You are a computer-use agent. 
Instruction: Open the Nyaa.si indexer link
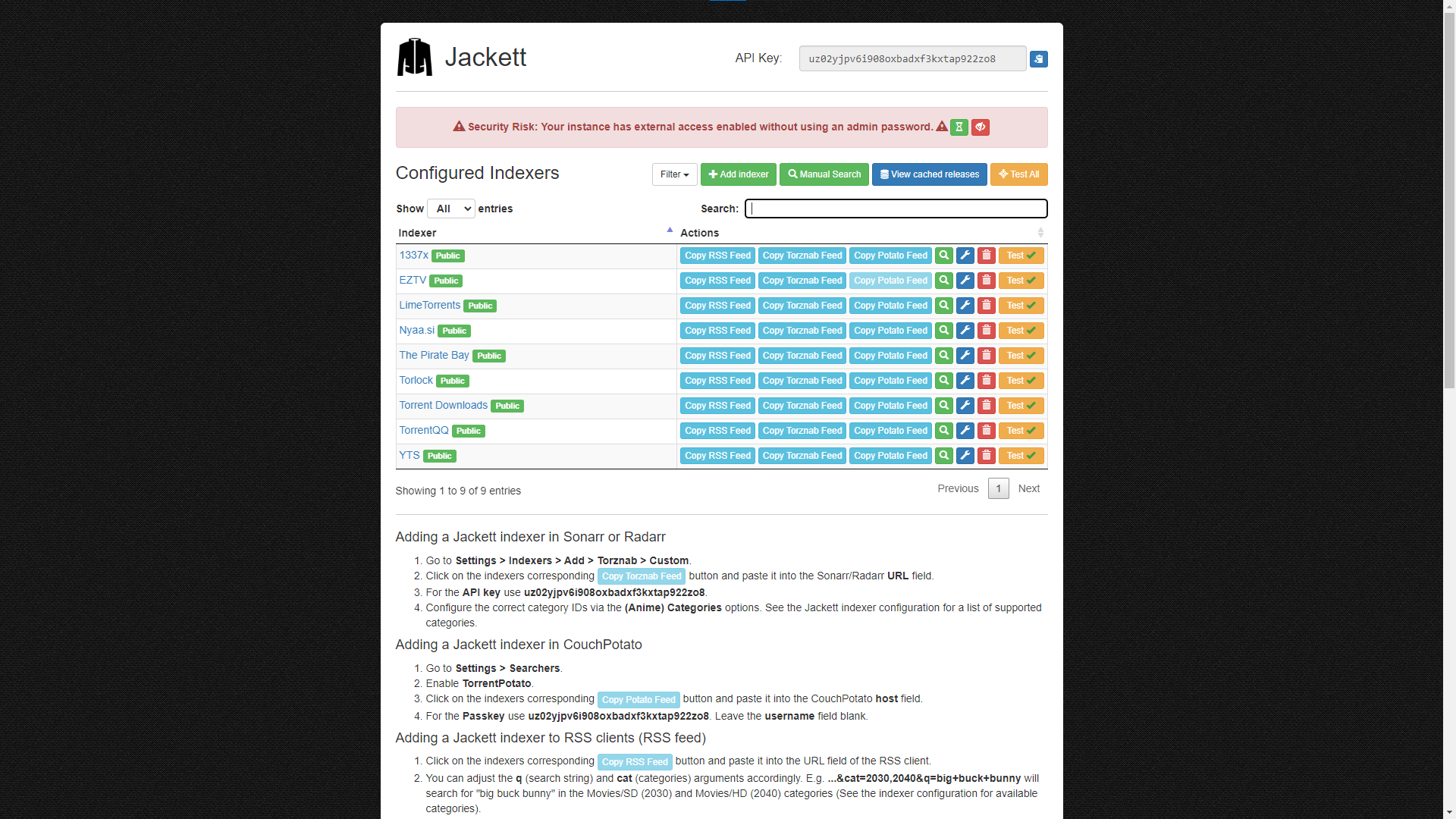416,331
